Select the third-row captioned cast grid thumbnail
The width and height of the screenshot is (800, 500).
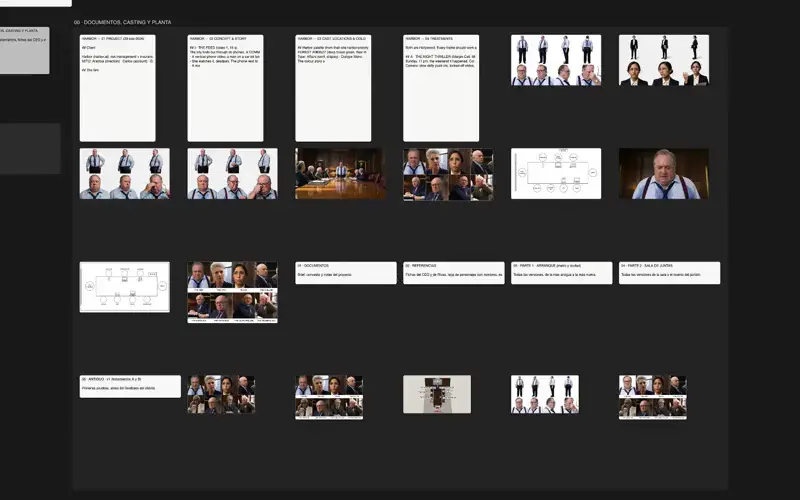233,292
